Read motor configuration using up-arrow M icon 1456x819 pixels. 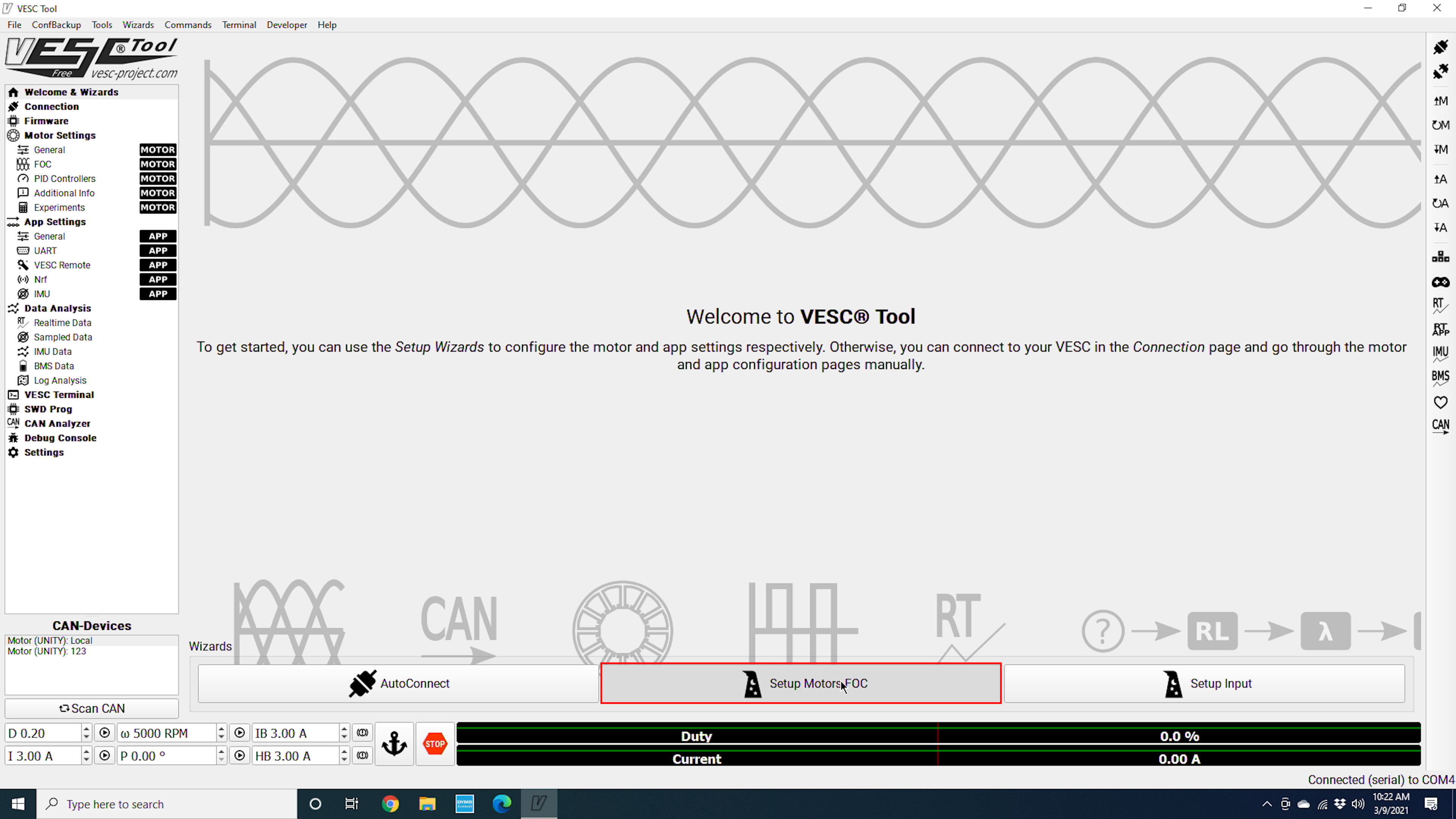coord(1440,100)
